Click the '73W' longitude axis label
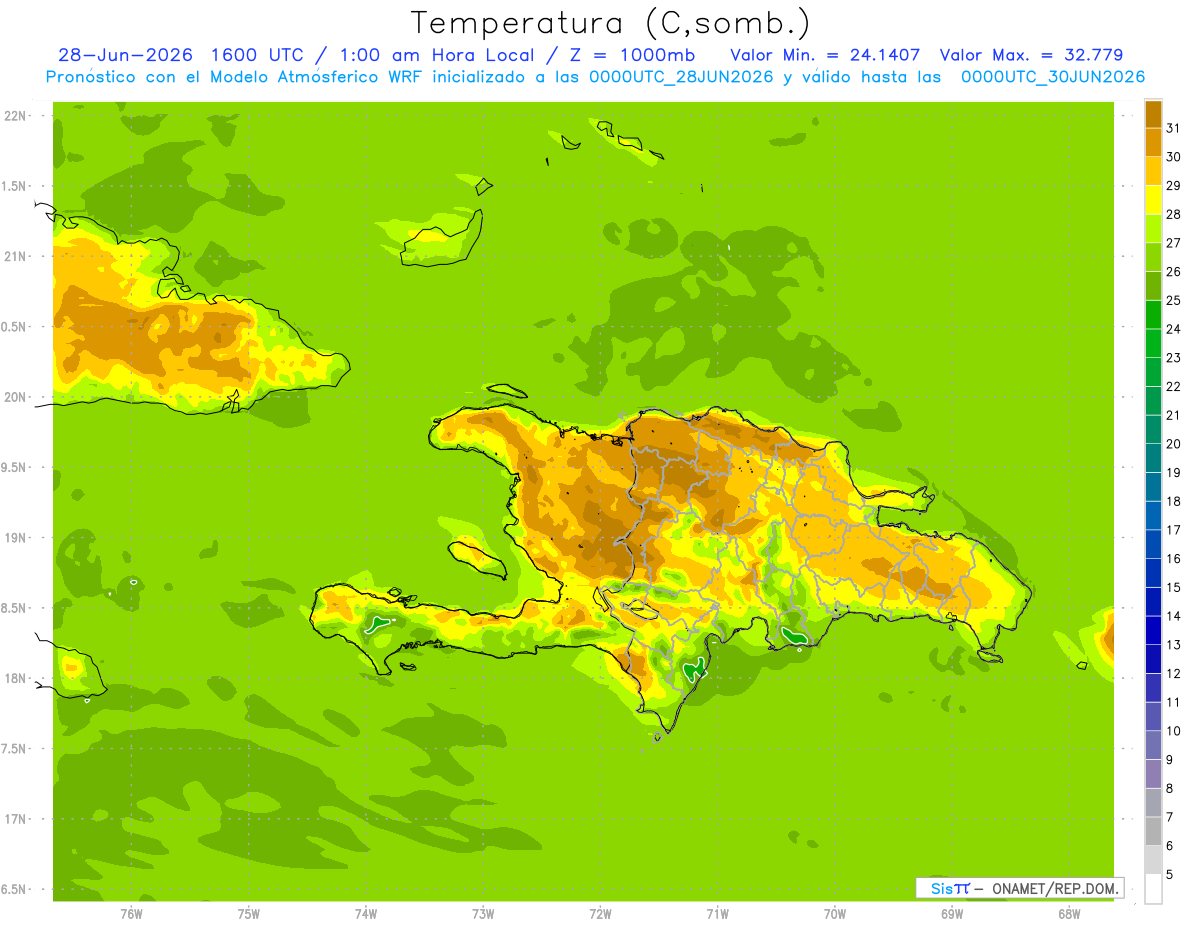 pyautogui.click(x=483, y=914)
